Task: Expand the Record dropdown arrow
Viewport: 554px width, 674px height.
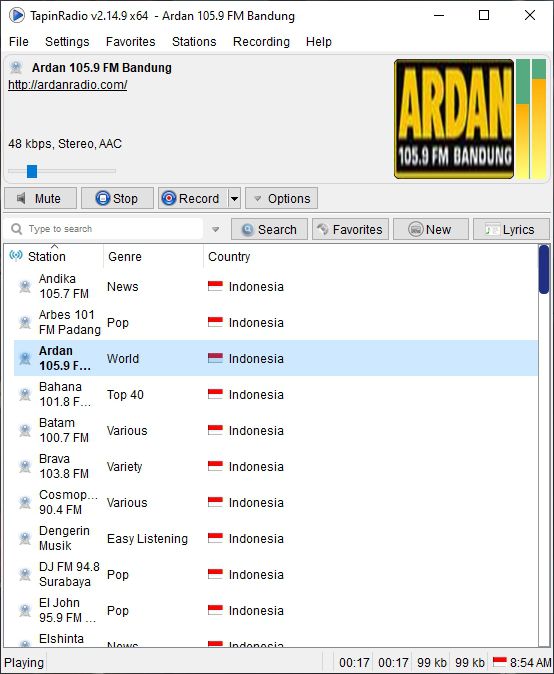Action: tap(234, 199)
